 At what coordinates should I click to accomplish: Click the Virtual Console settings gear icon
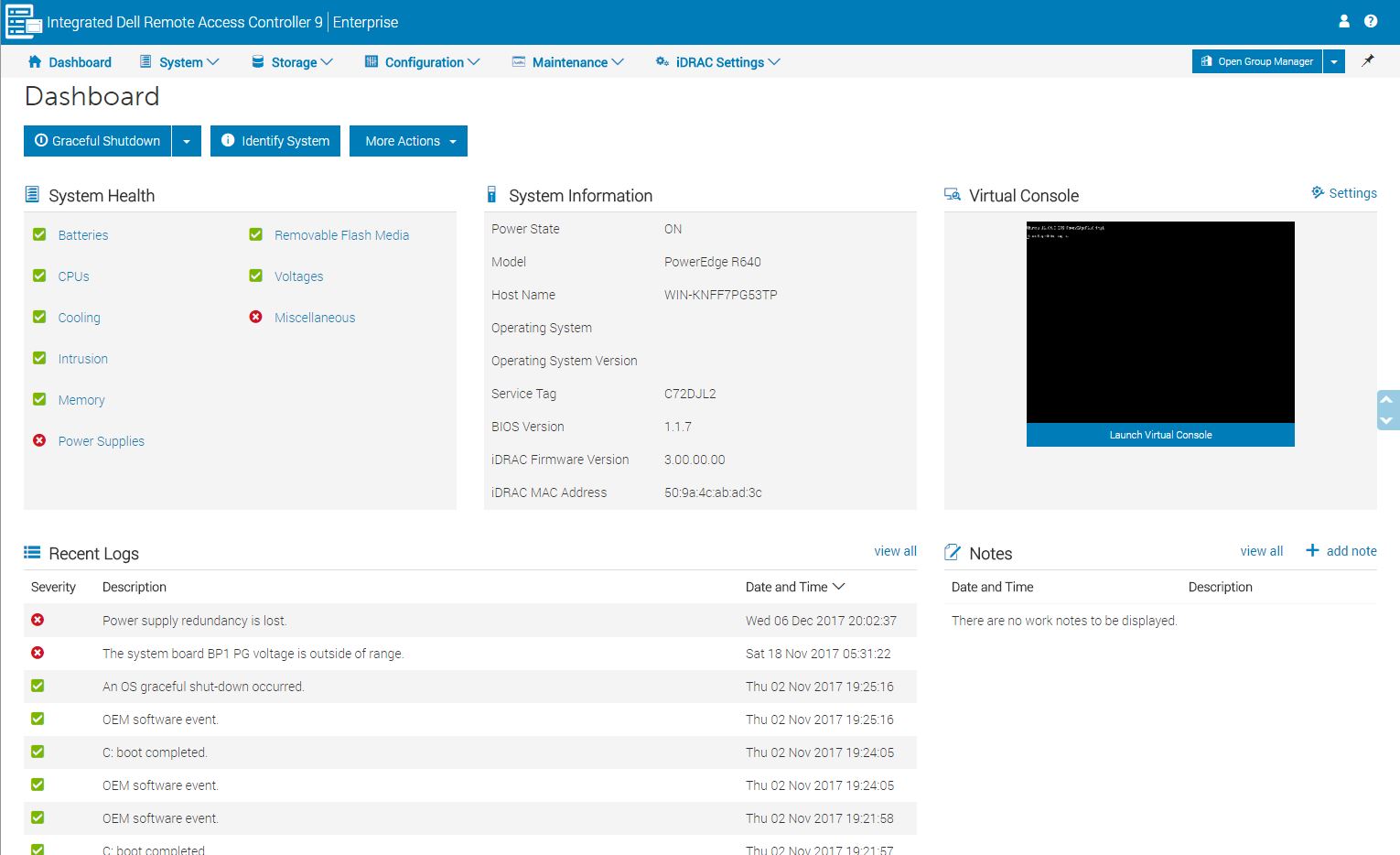coord(1318,193)
